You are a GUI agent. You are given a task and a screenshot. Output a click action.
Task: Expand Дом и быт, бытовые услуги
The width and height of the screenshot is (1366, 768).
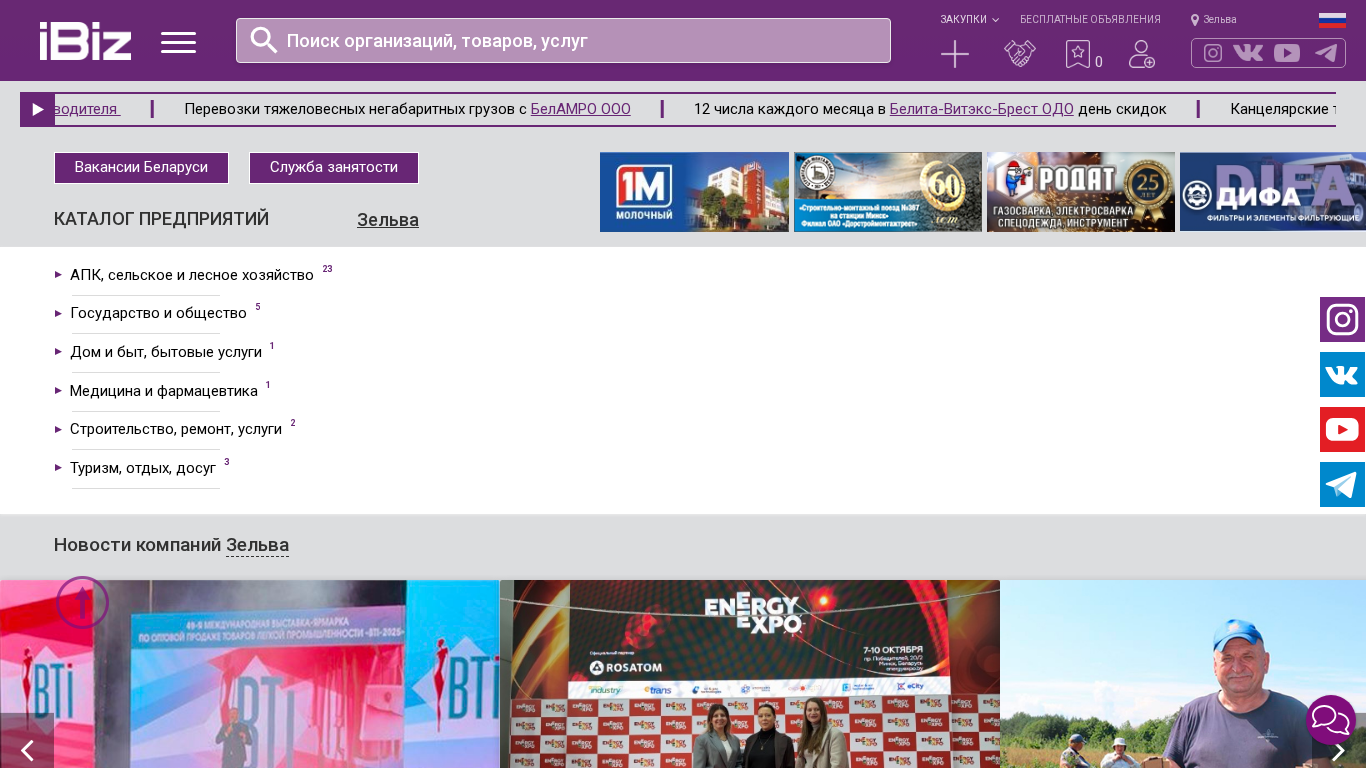pos(166,352)
